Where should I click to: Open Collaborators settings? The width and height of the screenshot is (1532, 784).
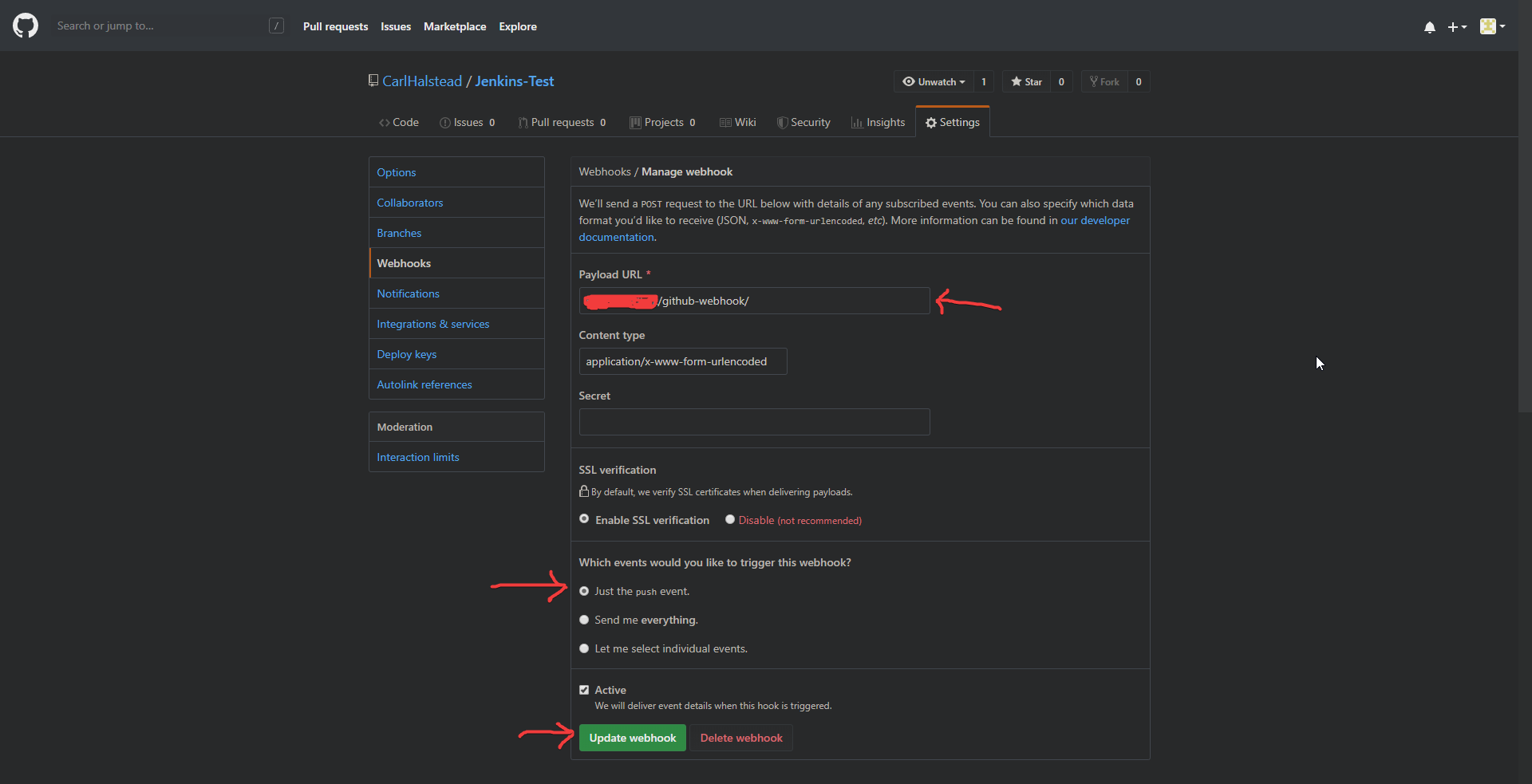[456, 203]
